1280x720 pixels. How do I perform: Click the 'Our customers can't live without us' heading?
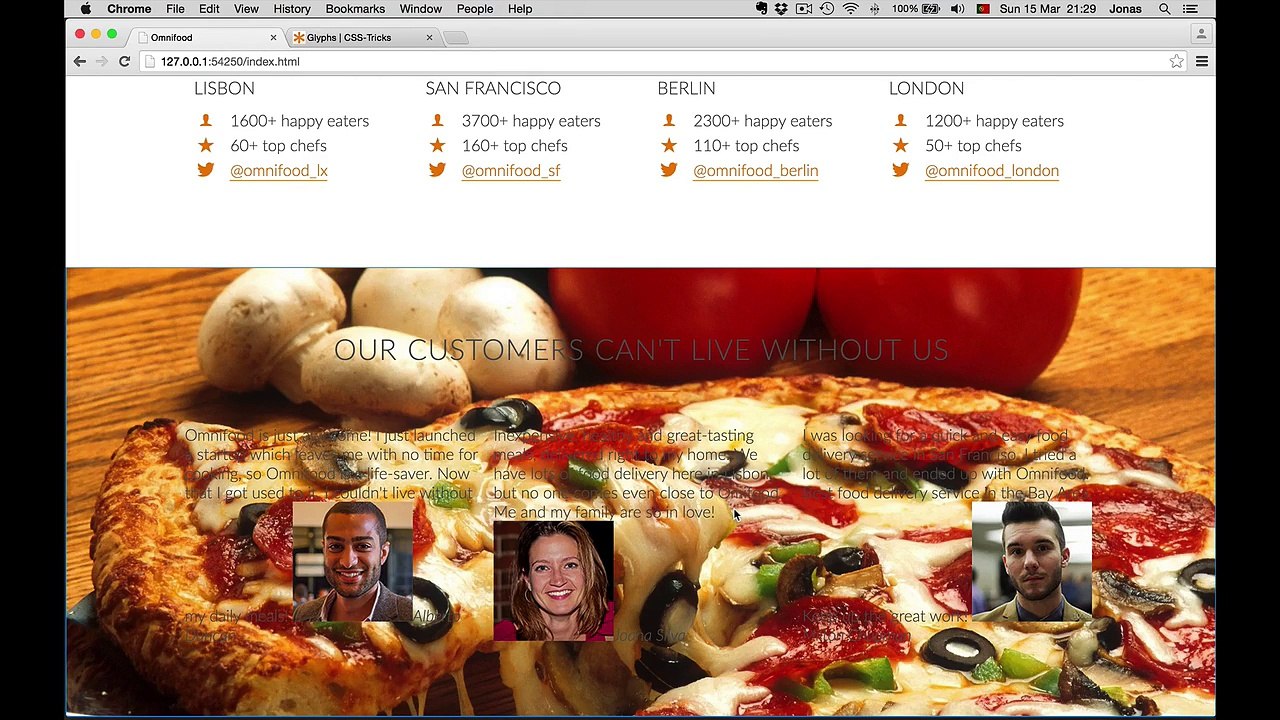coord(641,350)
